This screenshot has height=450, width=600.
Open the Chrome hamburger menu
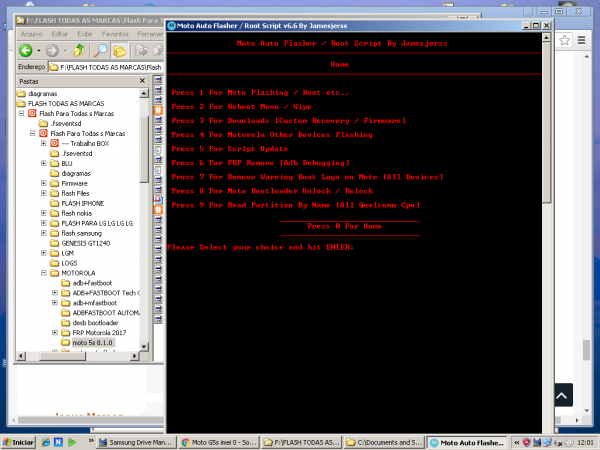[582, 40]
